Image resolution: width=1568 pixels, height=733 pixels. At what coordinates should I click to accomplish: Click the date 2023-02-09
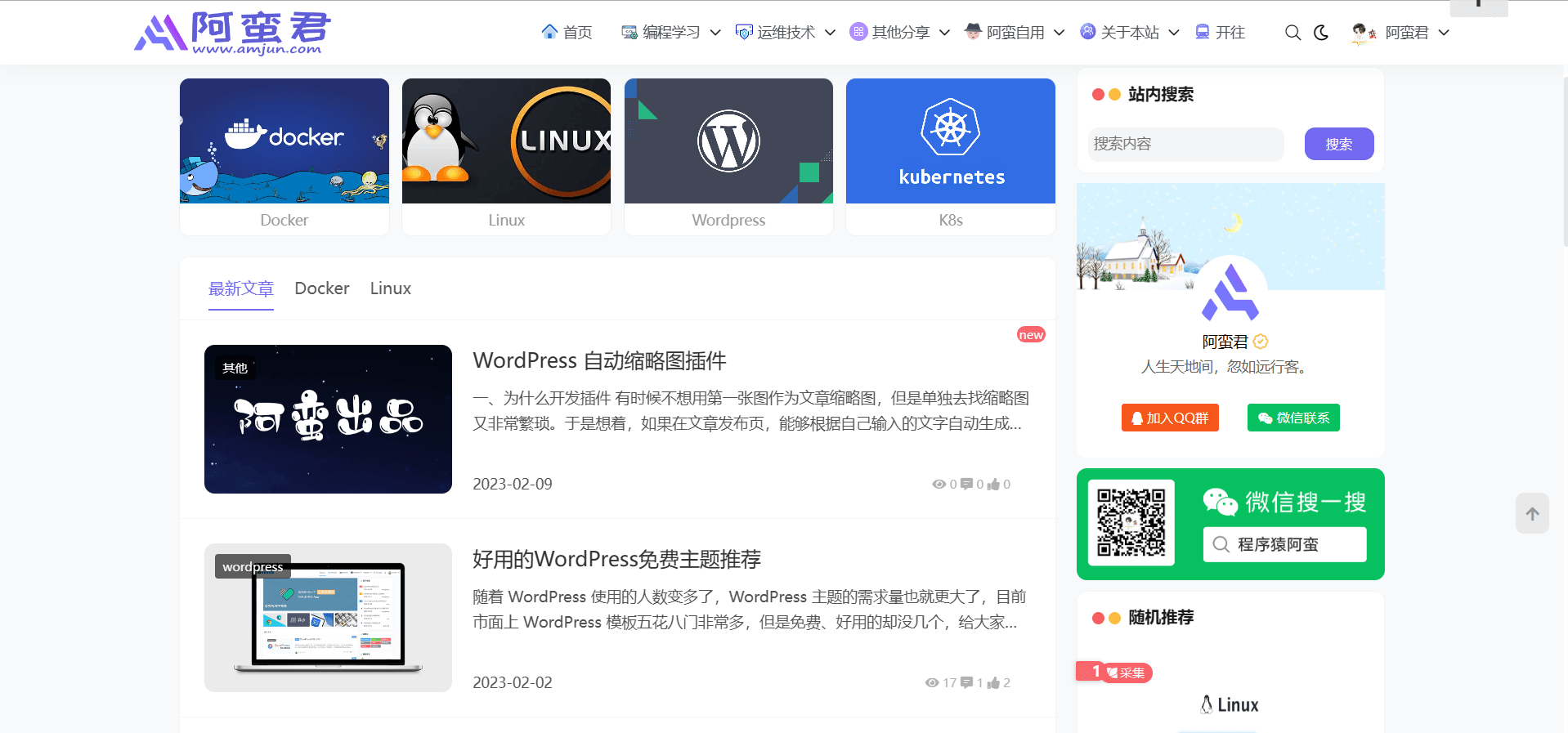click(x=513, y=484)
